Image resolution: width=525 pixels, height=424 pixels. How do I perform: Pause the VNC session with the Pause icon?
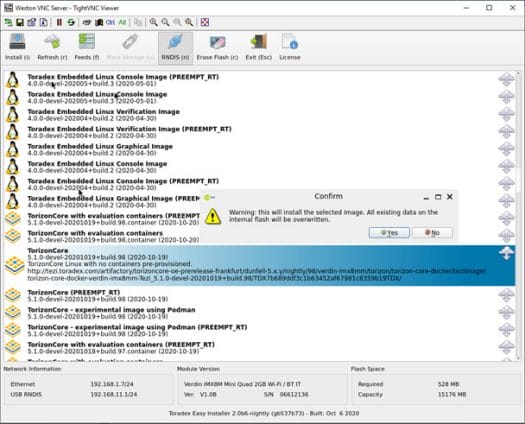pos(59,22)
